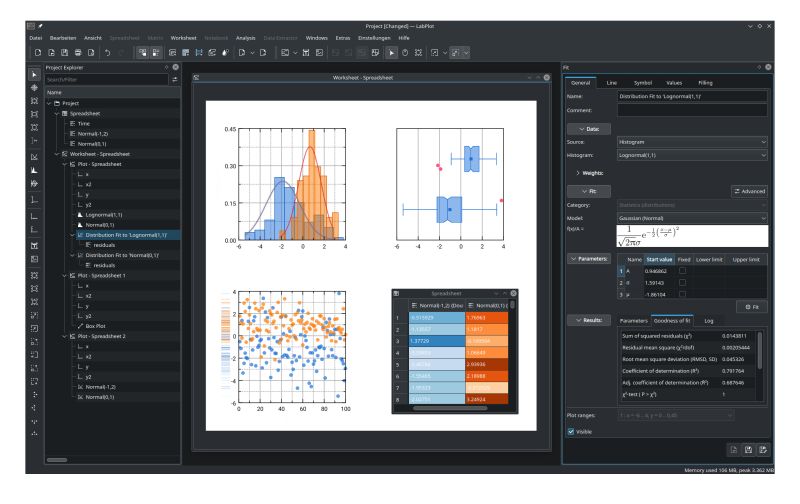Switch to the Symbol tab

point(642,81)
